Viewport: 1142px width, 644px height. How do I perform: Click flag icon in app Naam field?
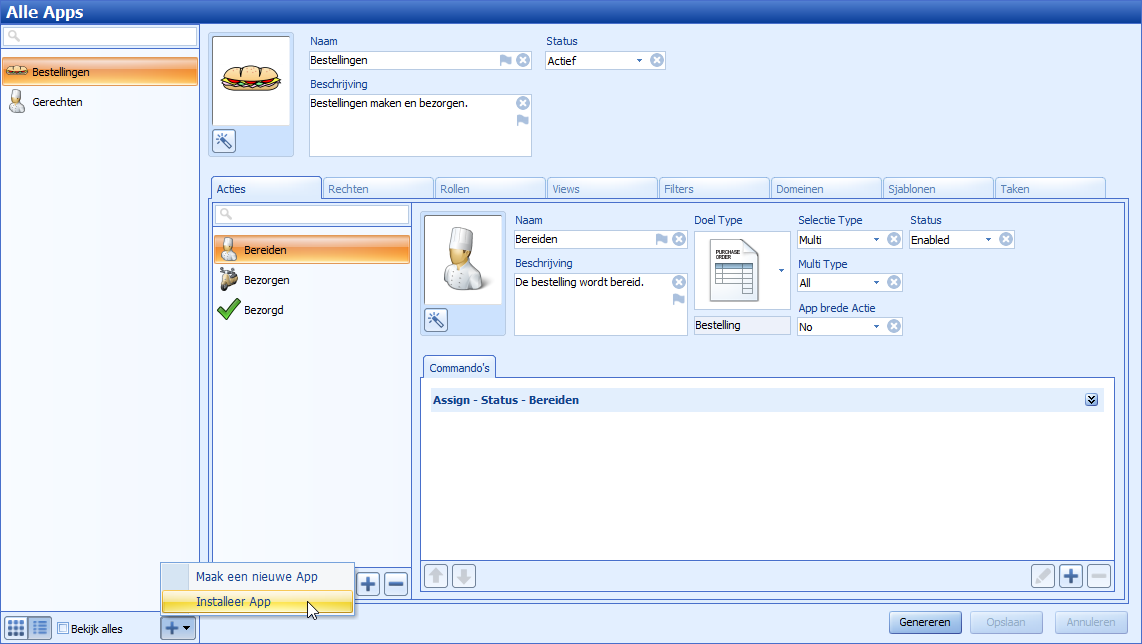505,60
